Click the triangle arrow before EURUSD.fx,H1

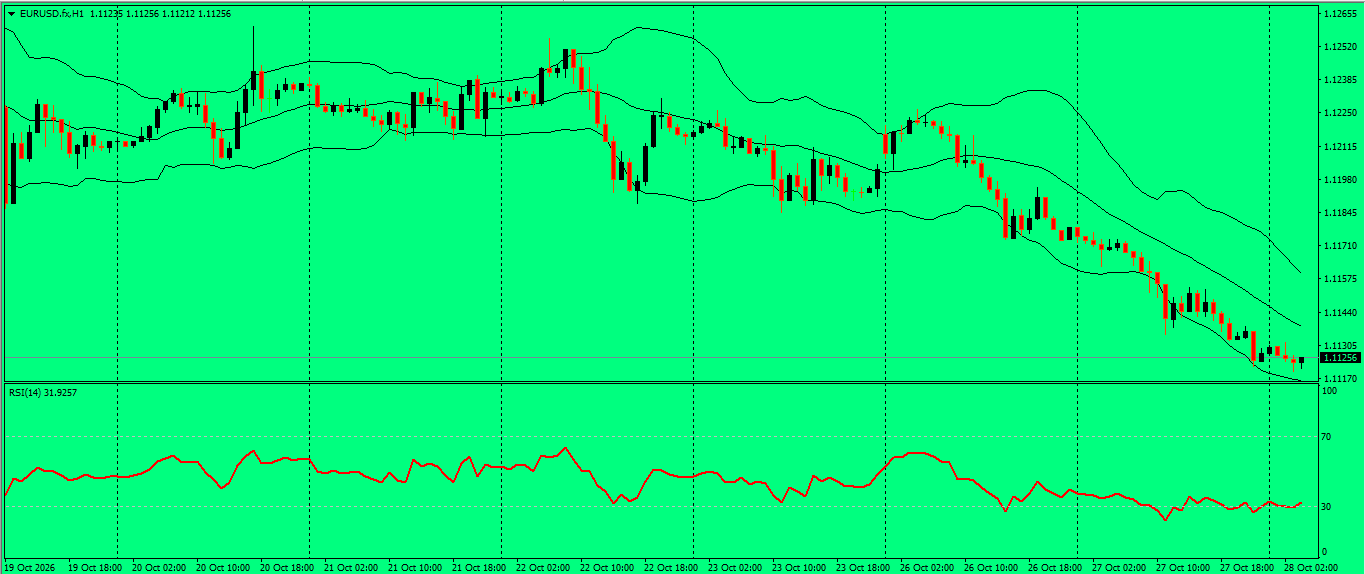click(11, 14)
